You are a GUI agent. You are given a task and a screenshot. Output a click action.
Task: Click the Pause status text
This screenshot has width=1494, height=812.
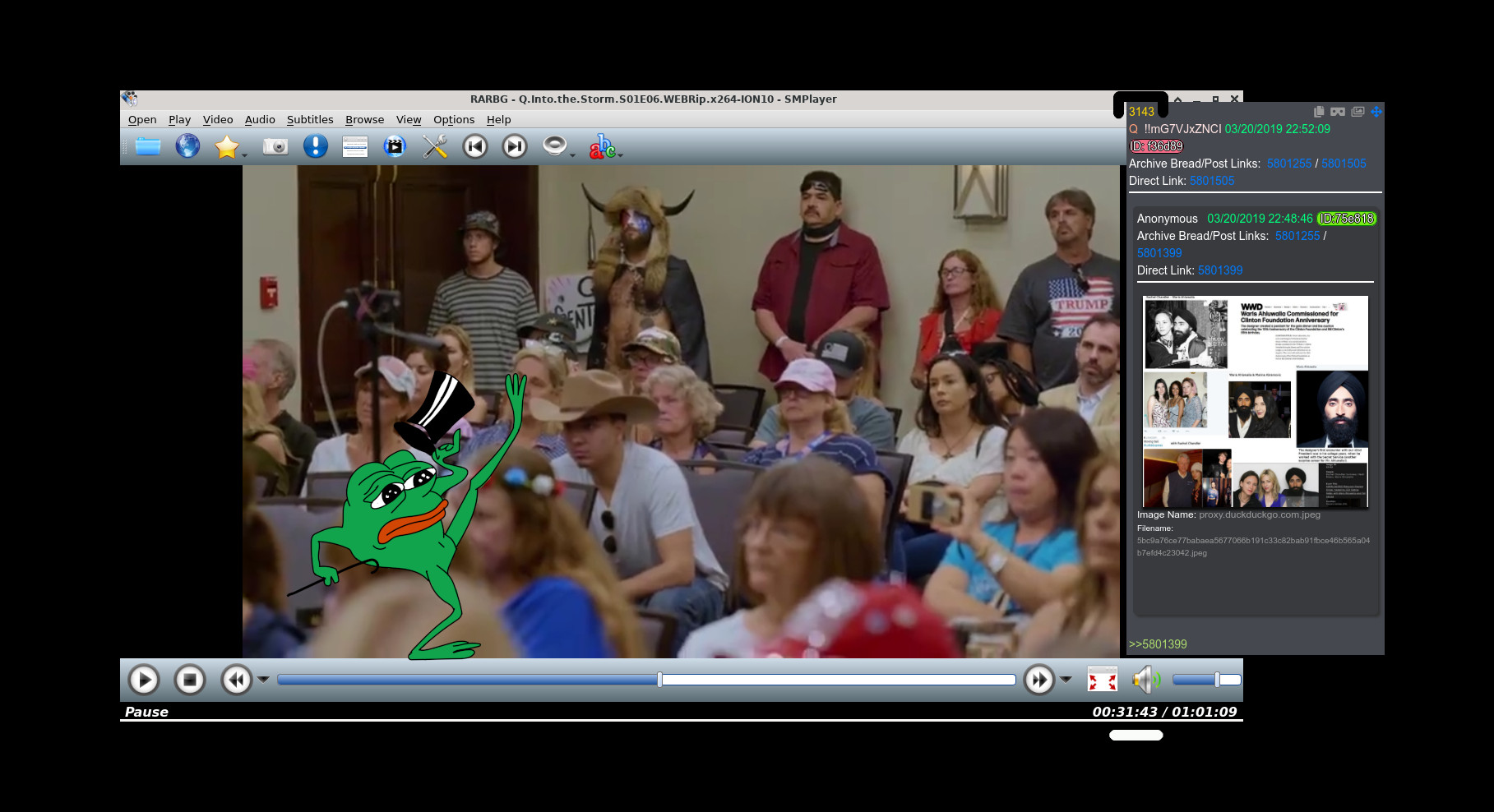(x=146, y=712)
